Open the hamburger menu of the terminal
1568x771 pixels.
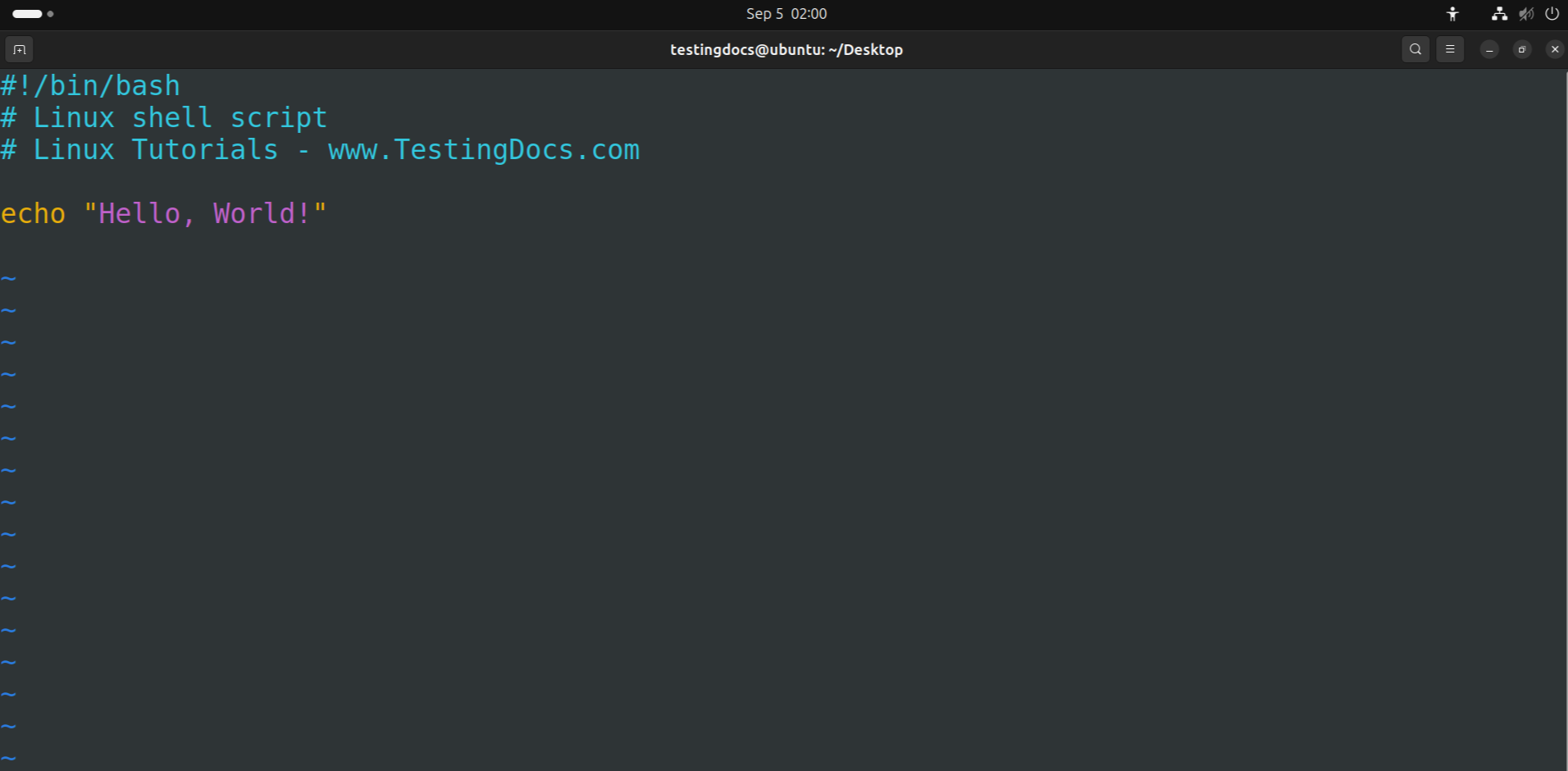click(1450, 49)
